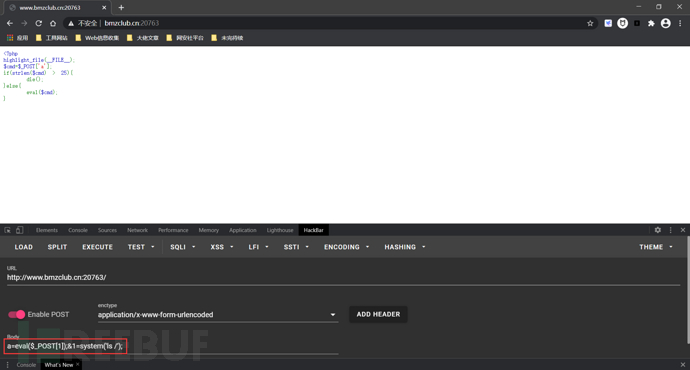Switch to the Sources tab
Viewport: 690px width, 370px height.
(x=107, y=230)
